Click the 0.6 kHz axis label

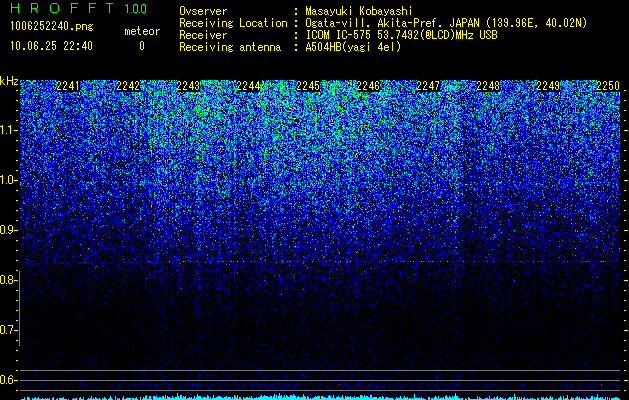click(x=8, y=380)
